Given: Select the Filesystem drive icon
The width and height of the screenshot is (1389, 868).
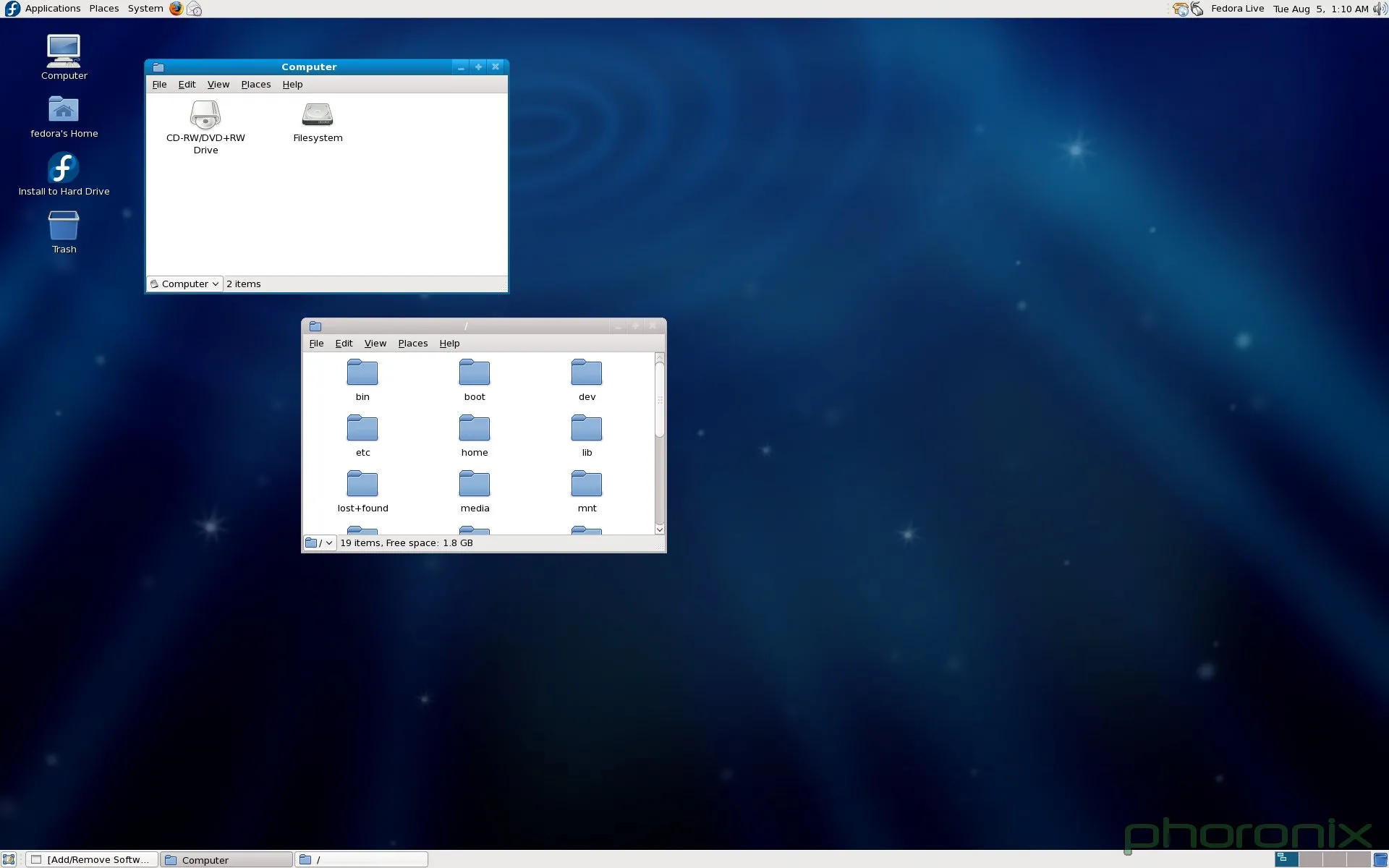Looking at the screenshot, I should tap(318, 116).
